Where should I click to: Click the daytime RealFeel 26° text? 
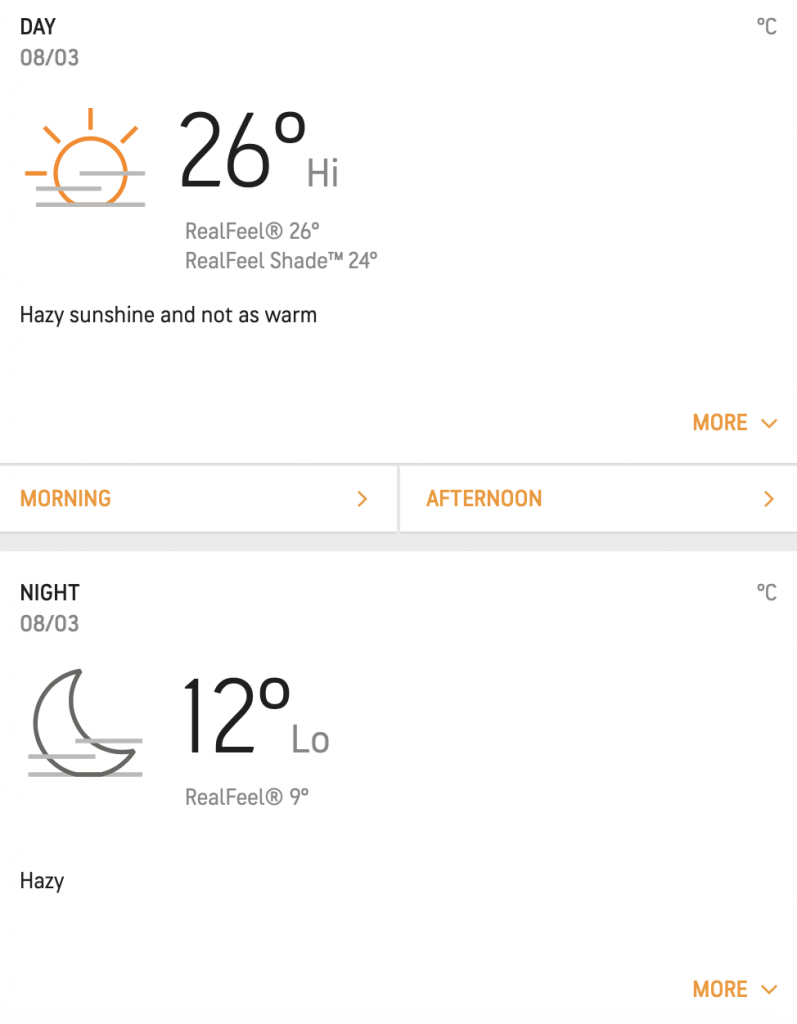pos(252,231)
